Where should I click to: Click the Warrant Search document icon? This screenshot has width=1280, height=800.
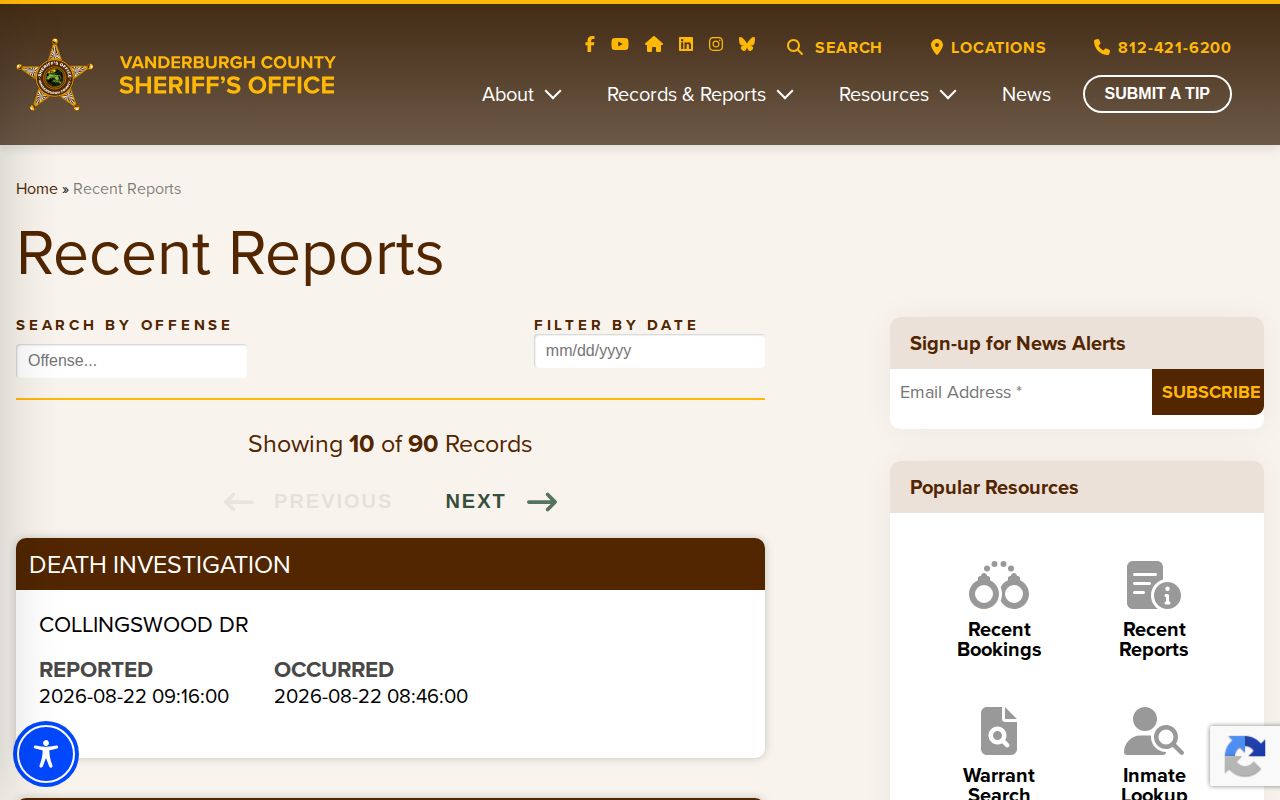pyautogui.click(x=999, y=731)
